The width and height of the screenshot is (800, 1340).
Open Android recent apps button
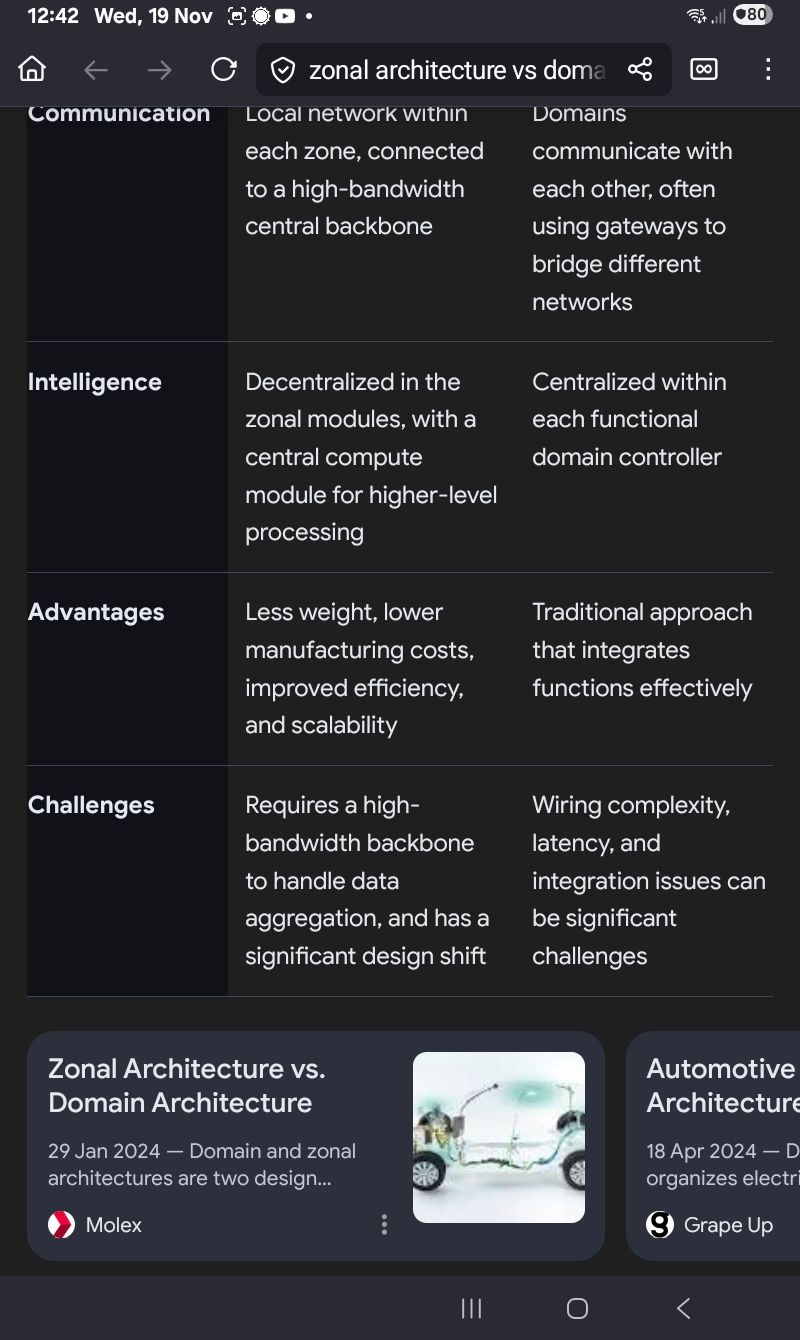(471, 1308)
